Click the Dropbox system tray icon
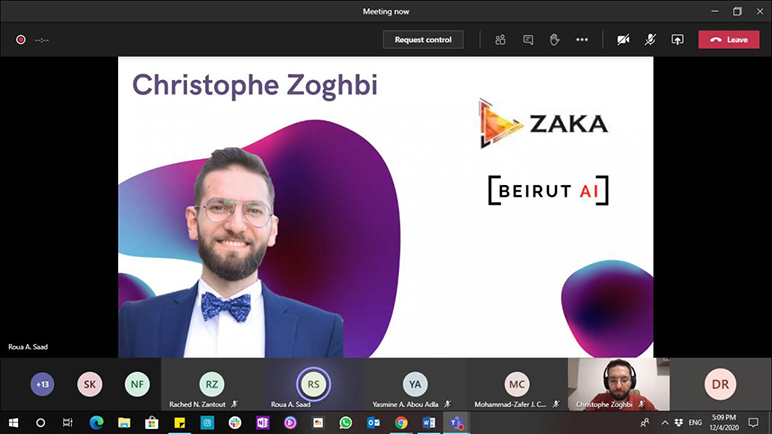 [679, 423]
